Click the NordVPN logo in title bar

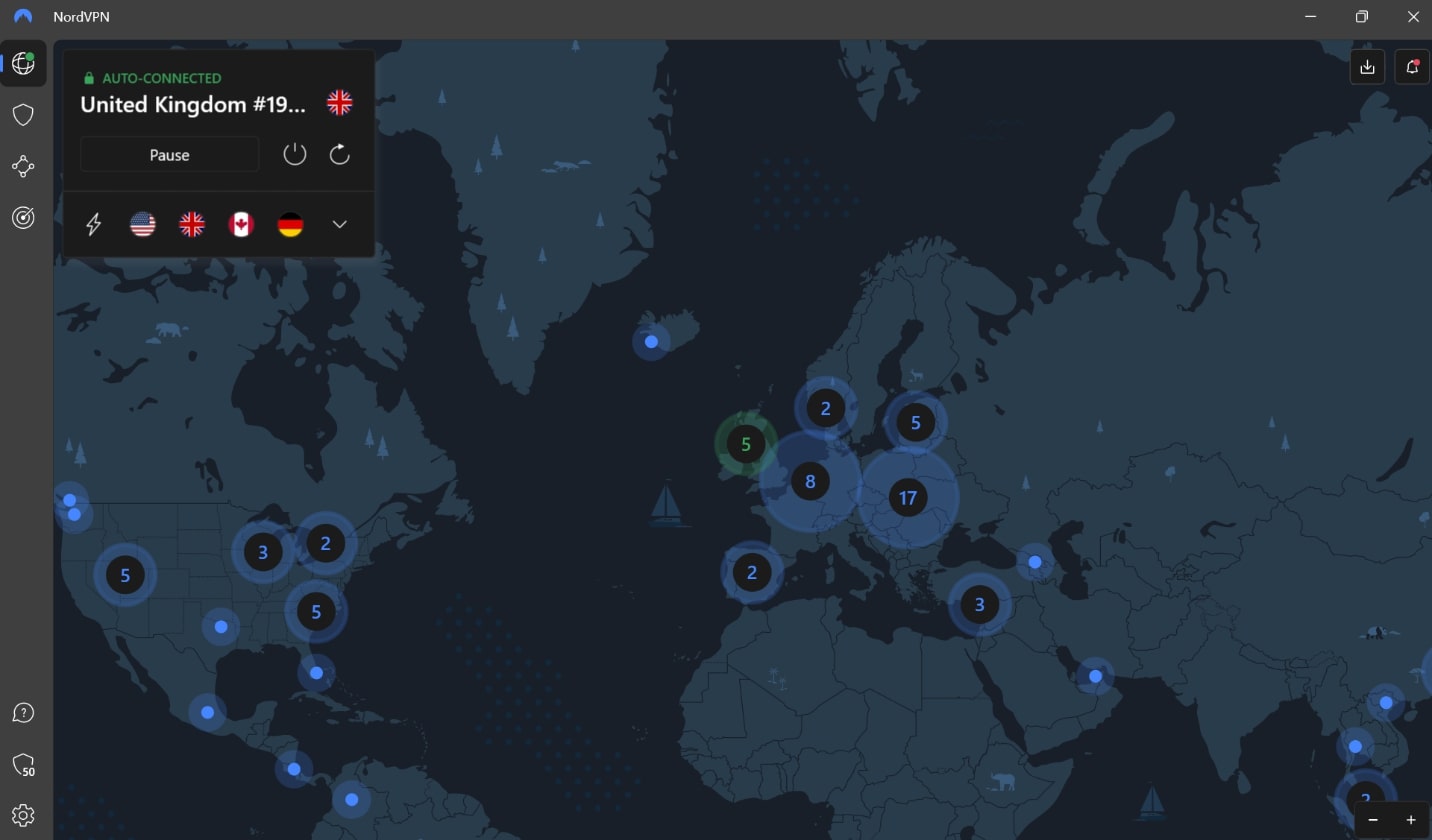pos(23,17)
